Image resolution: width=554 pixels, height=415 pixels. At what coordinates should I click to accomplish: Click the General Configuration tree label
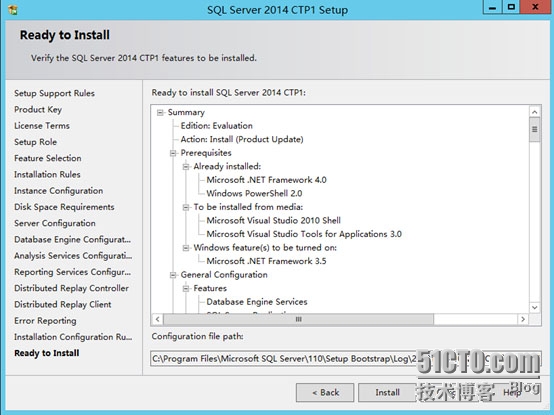tap(224, 275)
